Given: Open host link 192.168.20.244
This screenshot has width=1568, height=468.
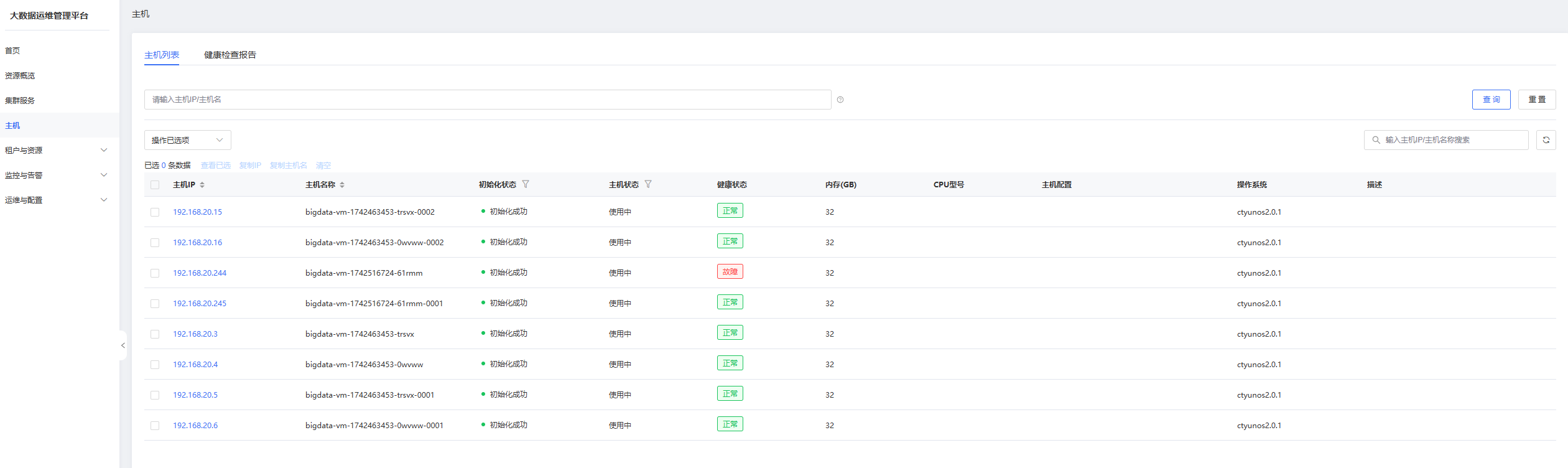Looking at the screenshot, I should point(200,273).
